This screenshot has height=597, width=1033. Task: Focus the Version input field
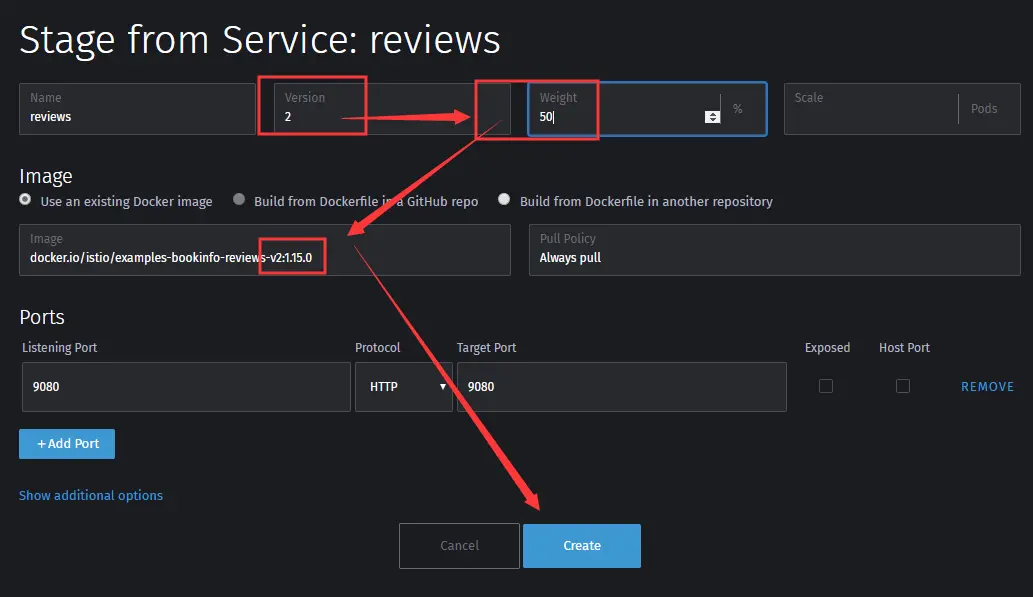click(x=392, y=109)
